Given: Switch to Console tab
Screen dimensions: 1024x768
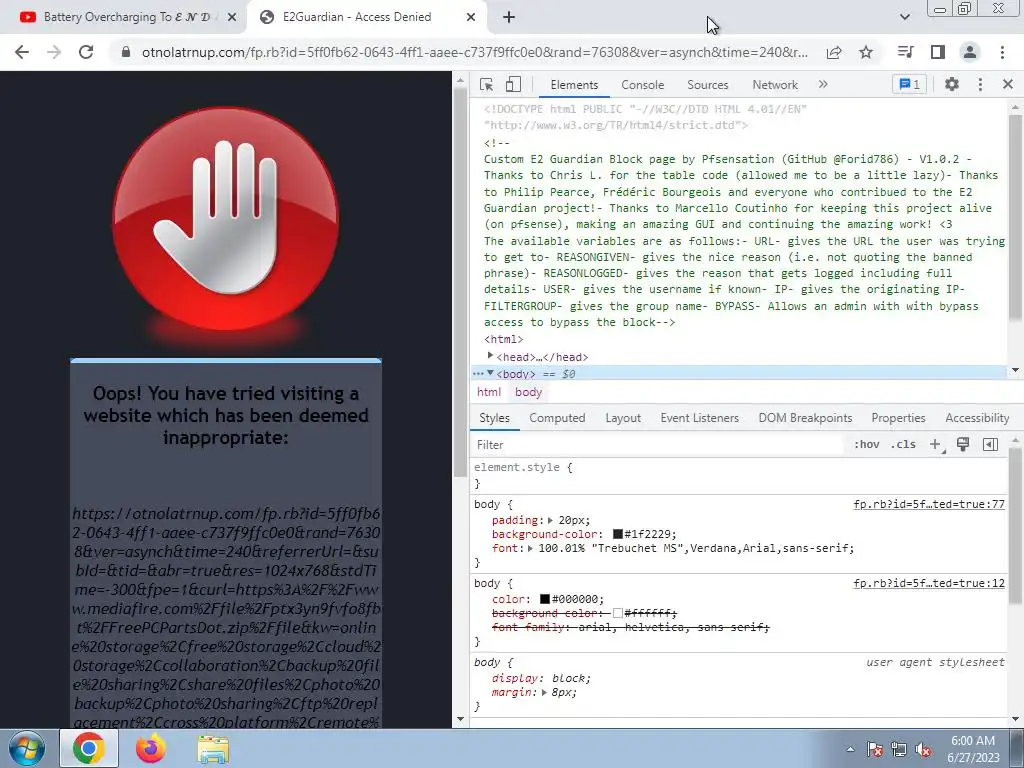Looking at the screenshot, I should click(643, 85).
